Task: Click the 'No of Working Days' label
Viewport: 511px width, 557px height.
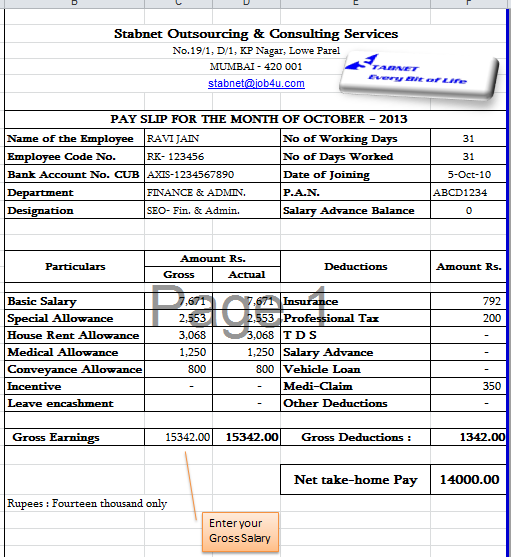Action: pos(340,139)
